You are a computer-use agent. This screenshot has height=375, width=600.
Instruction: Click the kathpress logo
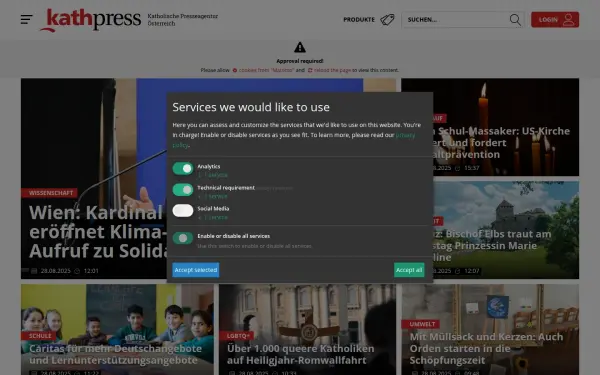pyautogui.click(x=91, y=20)
